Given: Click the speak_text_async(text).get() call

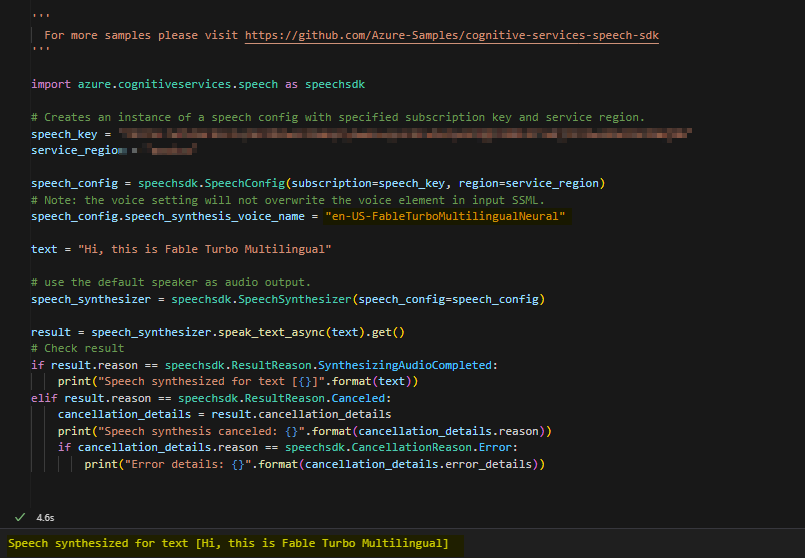Looking at the screenshot, I should [x=312, y=333].
